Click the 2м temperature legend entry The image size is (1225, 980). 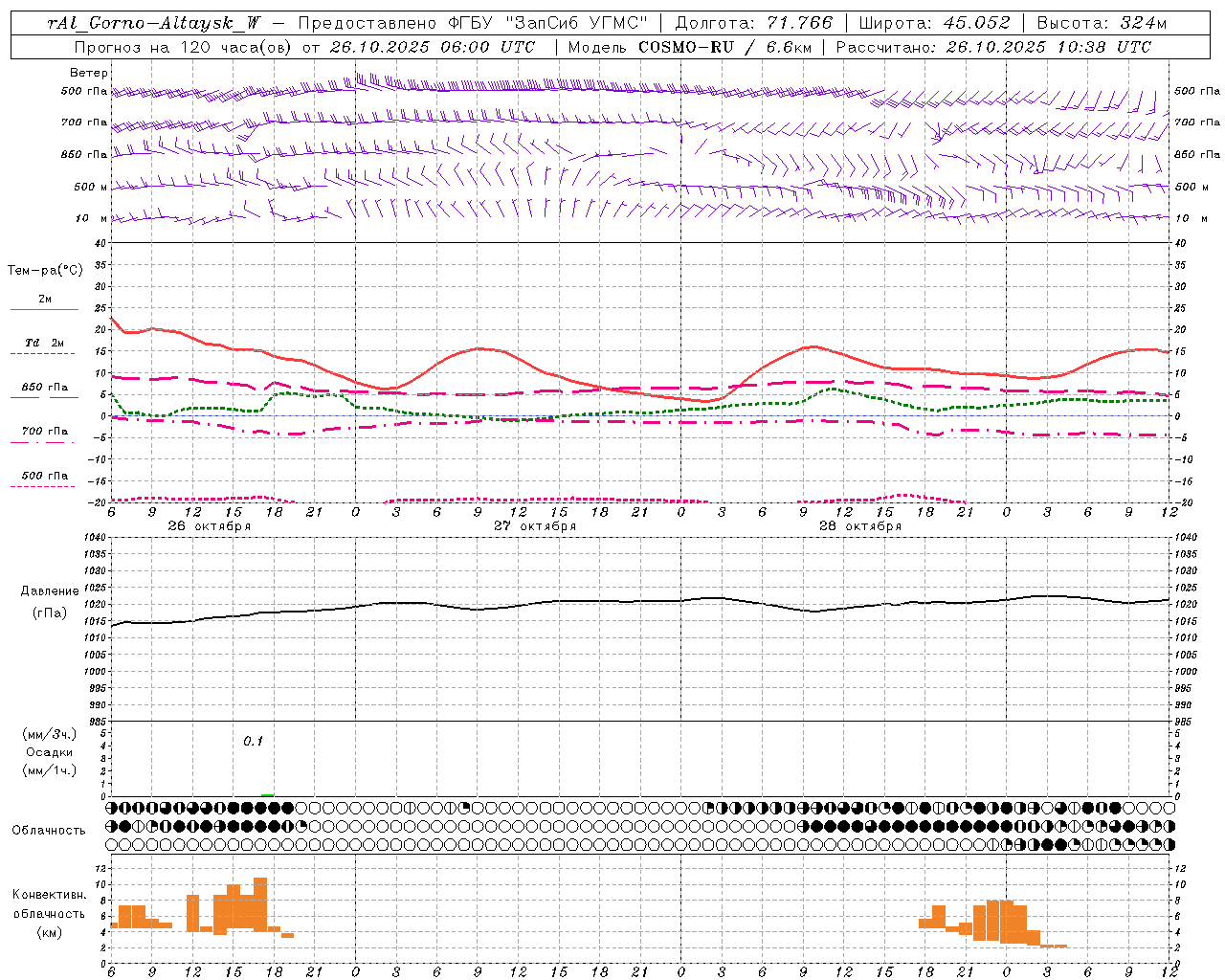45,299
